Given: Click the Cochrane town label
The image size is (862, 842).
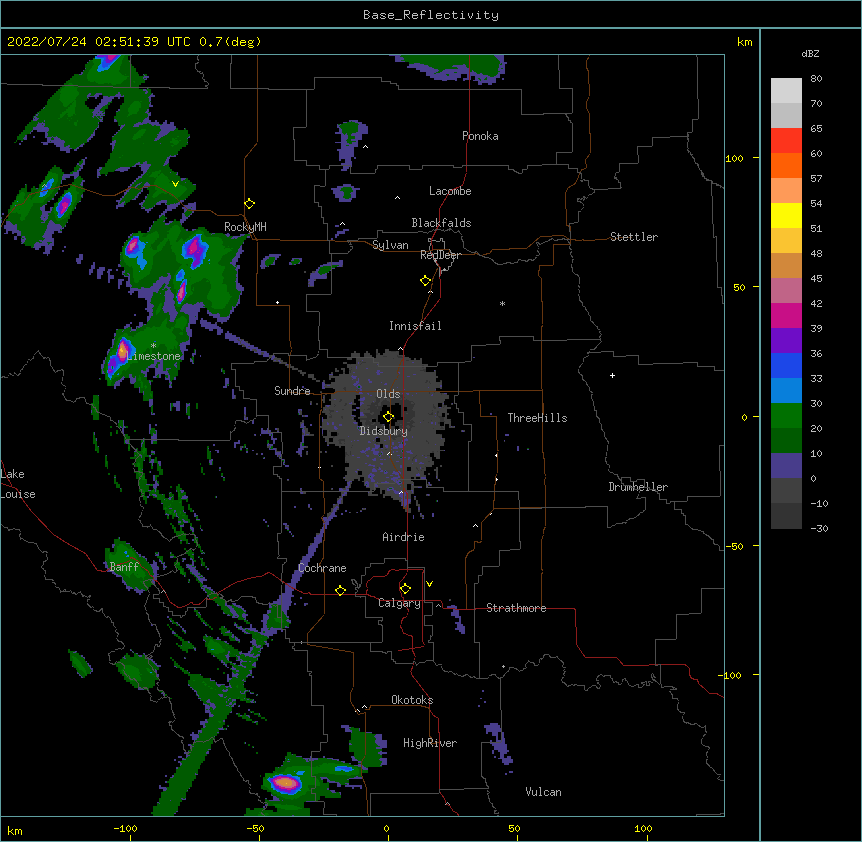Looking at the screenshot, I should click(322, 568).
